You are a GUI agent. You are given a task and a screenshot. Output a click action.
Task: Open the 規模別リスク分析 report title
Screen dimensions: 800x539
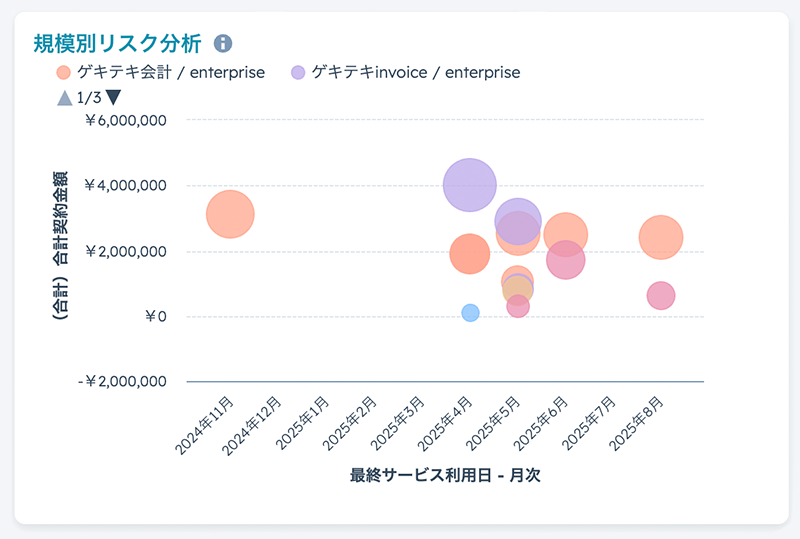(x=117, y=43)
